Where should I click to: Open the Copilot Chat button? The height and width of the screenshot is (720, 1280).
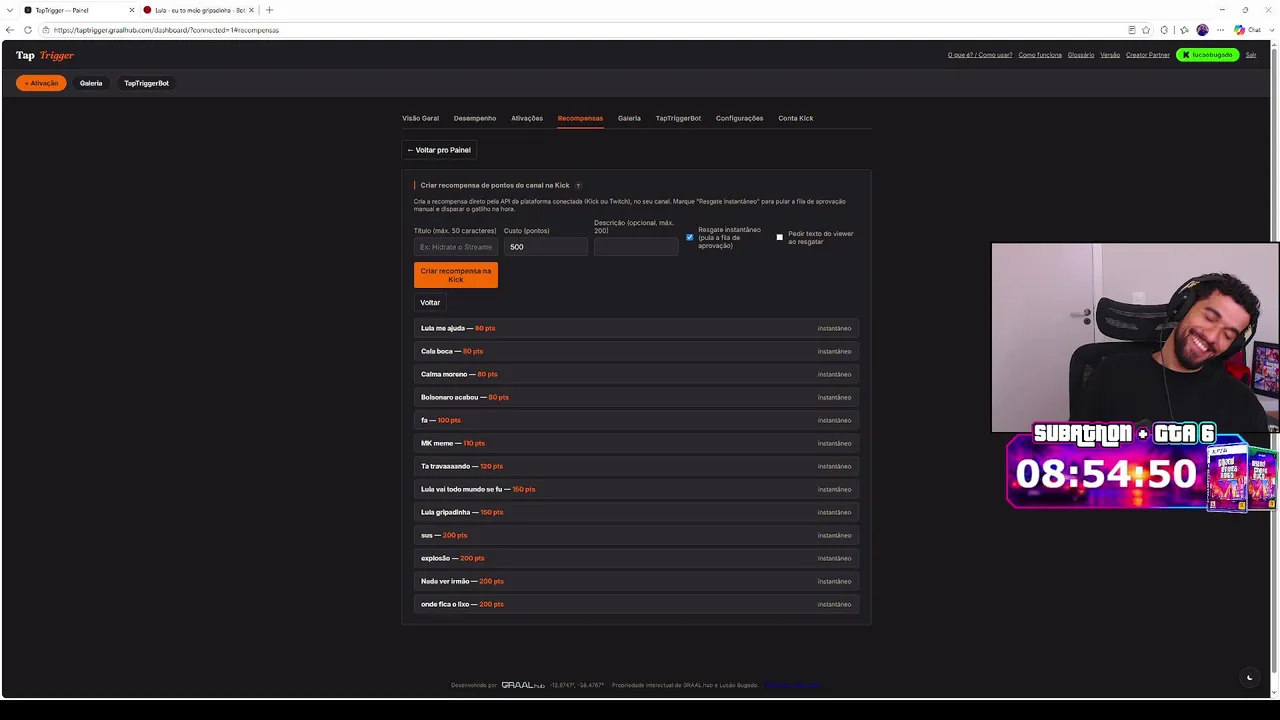(x=1247, y=30)
